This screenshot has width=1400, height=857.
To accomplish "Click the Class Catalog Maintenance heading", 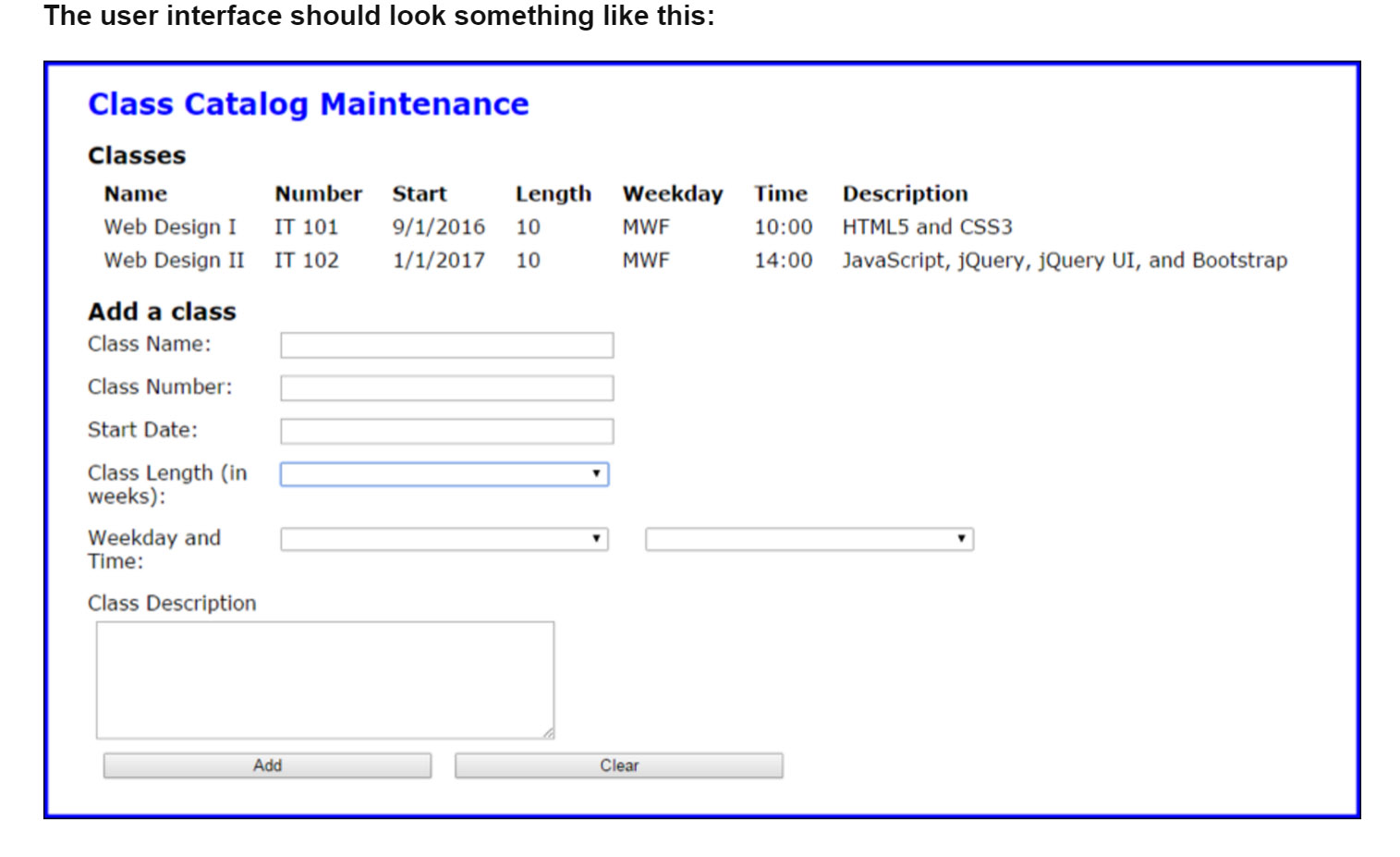I will (308, 104).
